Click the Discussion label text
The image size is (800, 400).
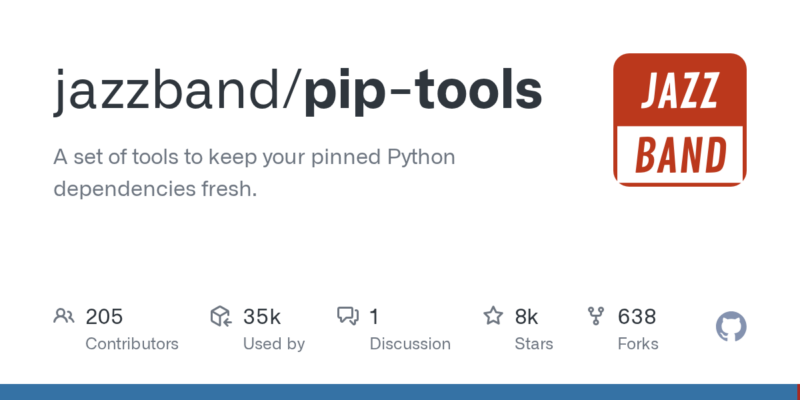tap(410, 344)
